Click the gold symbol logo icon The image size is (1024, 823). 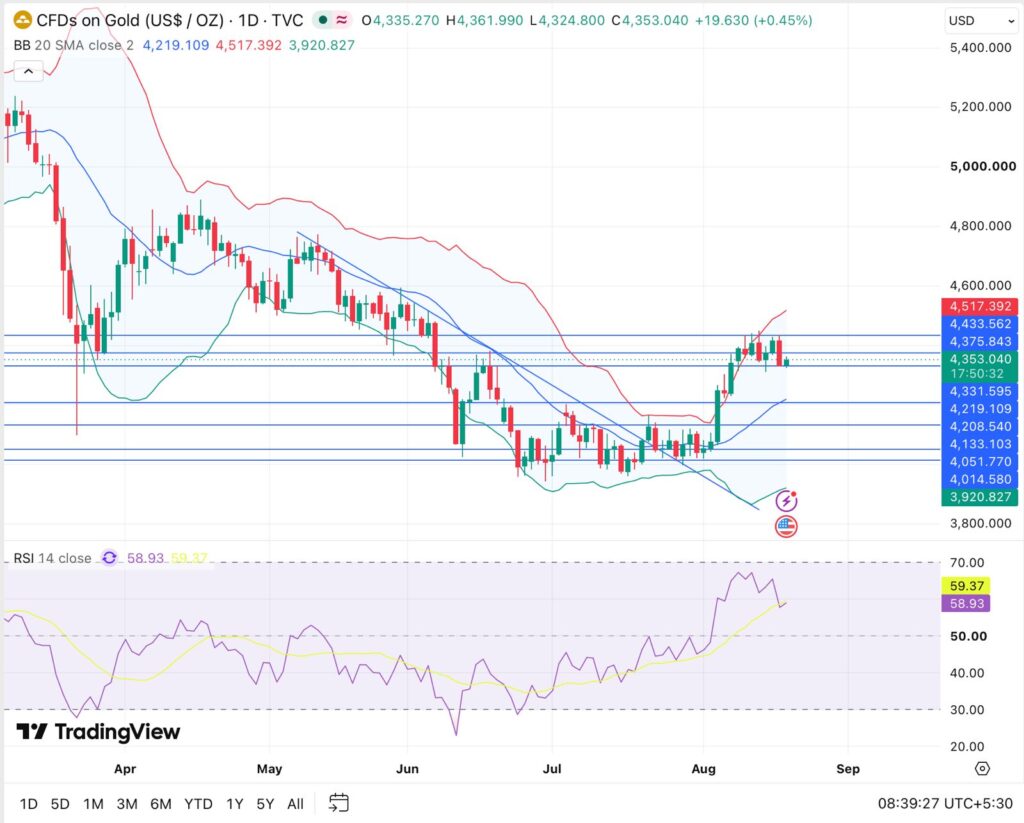23,20
